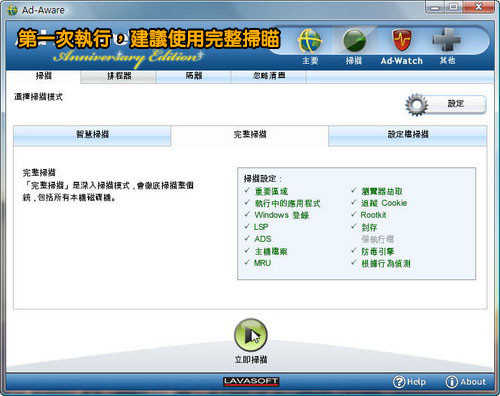Select the 掃描 green sphere icon
500x396 pixels.
click(x=354, y=41)
